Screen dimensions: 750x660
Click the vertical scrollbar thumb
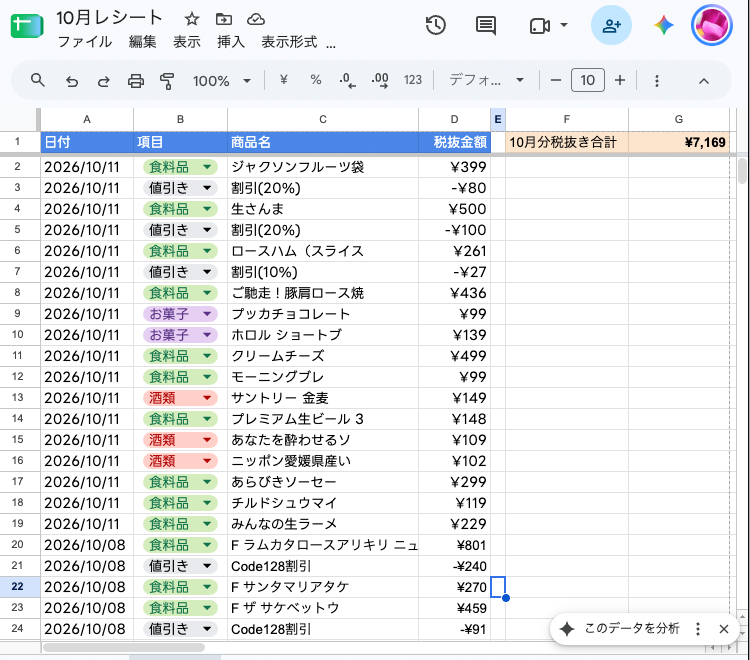click(742, 171)
